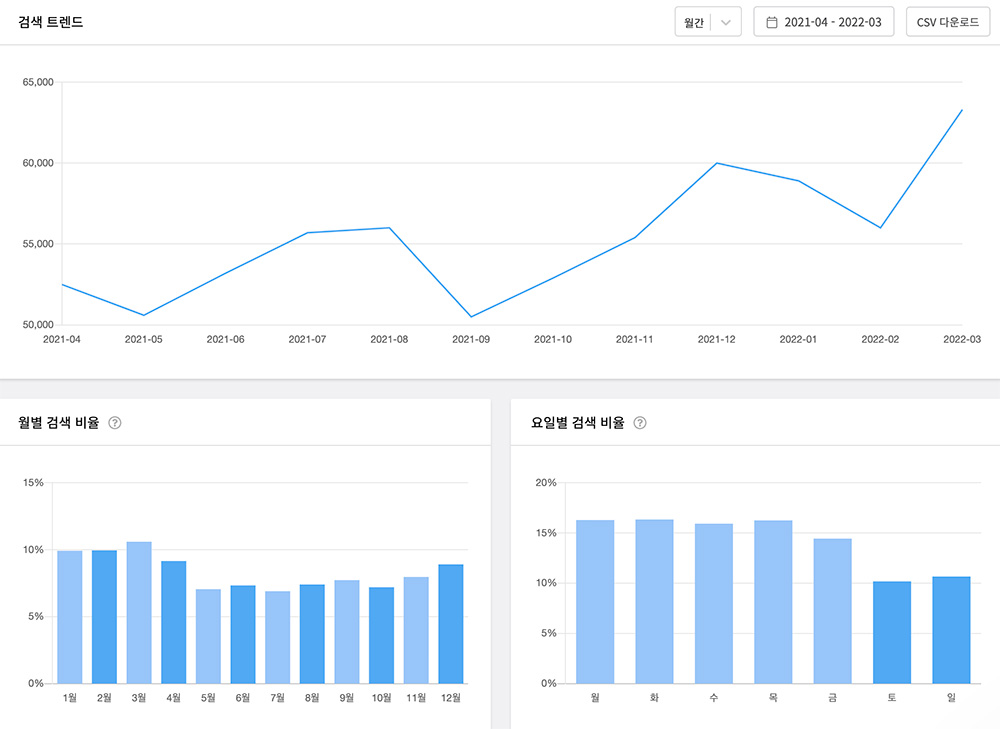Click the 2021-10 x-axis label
This screenshot has height=729, width=1000.
(x=553, y=339)
